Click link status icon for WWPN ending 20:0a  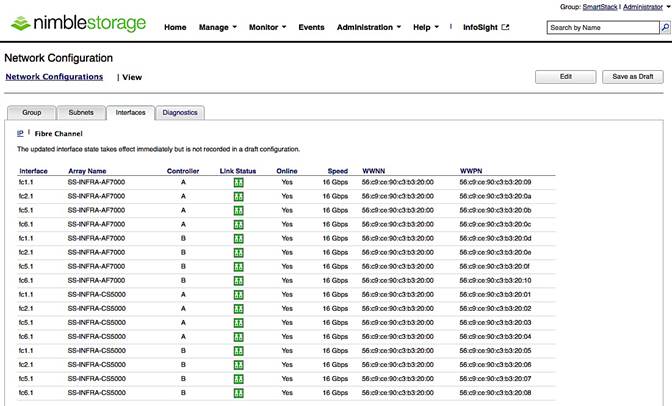[238, 196]
